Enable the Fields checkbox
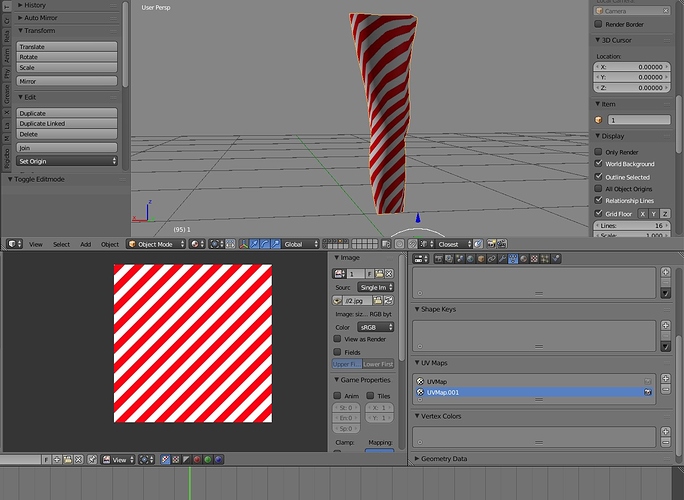 337,352
